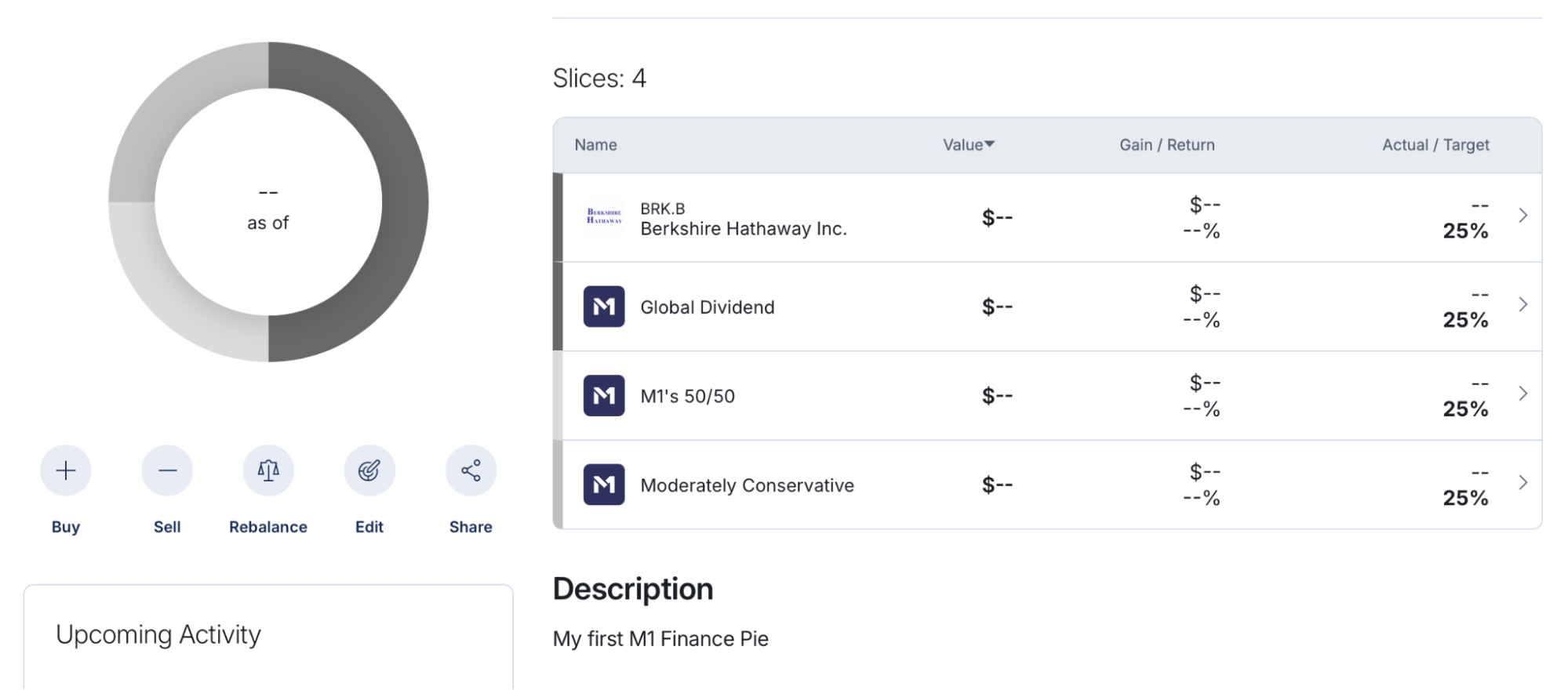Screen dimensions: 1568x690
Task: Click the Name column header
Action: click(x=595, y=145)
